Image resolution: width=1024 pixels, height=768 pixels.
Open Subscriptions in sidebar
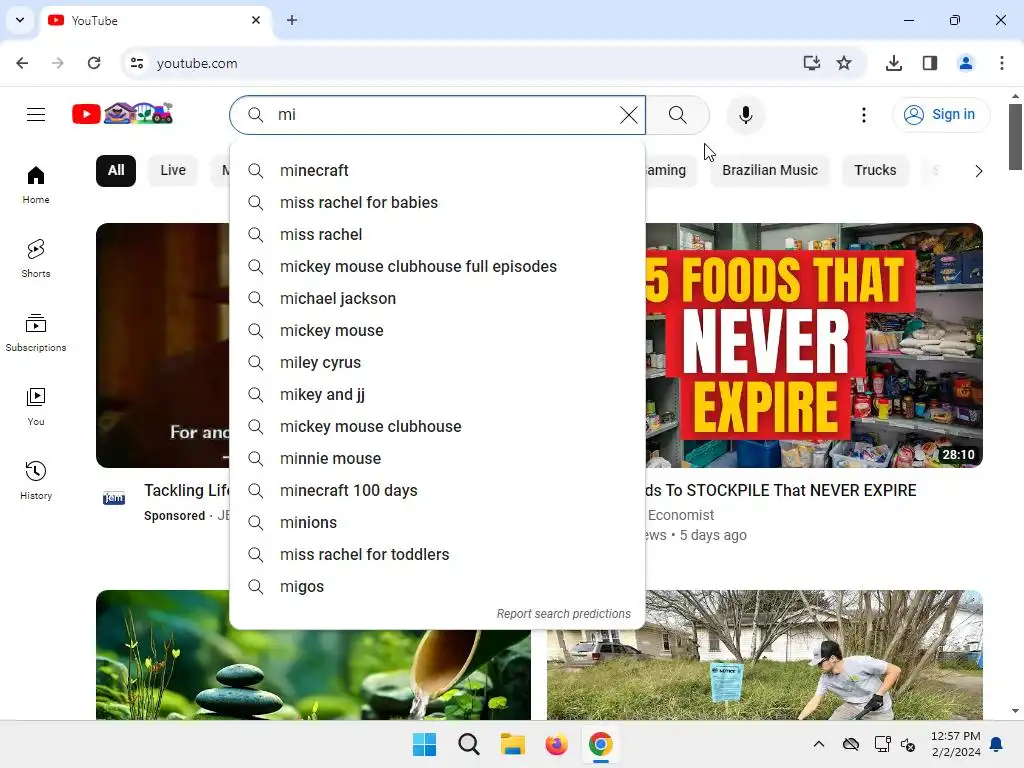[x=36, y=332]
